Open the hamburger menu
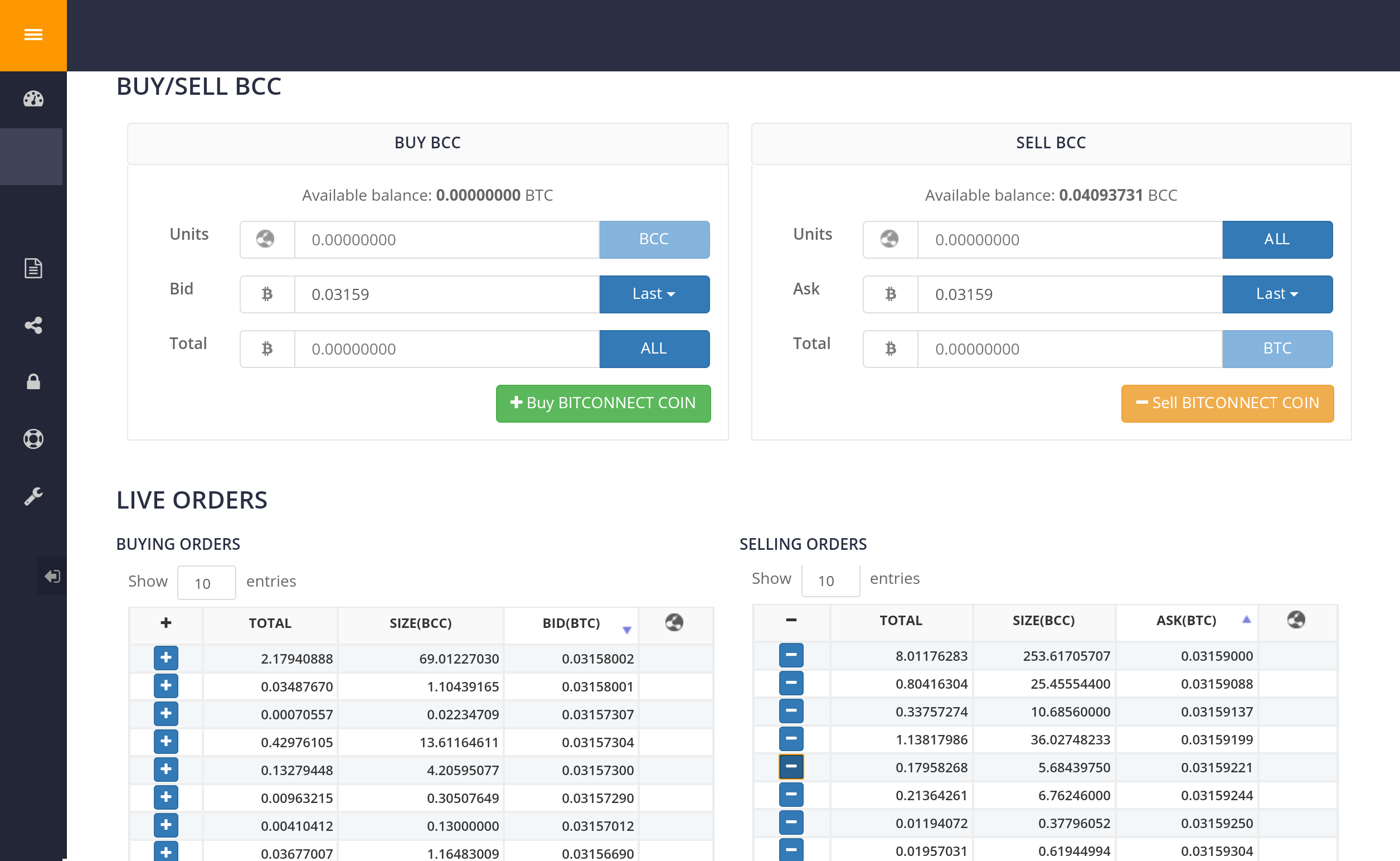1400x861 pixels. [33, 35]
